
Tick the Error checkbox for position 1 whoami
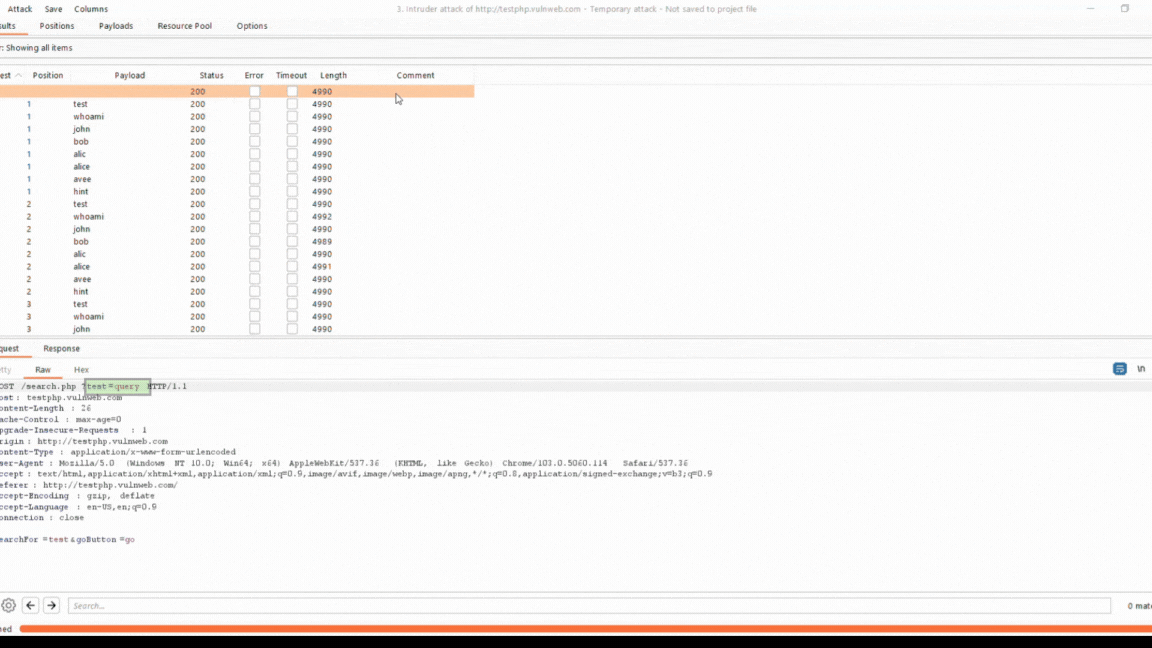(254, 117)
